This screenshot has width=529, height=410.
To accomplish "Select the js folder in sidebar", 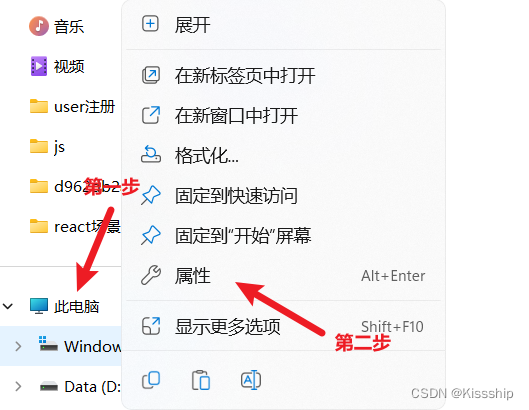I will [47, 146].
